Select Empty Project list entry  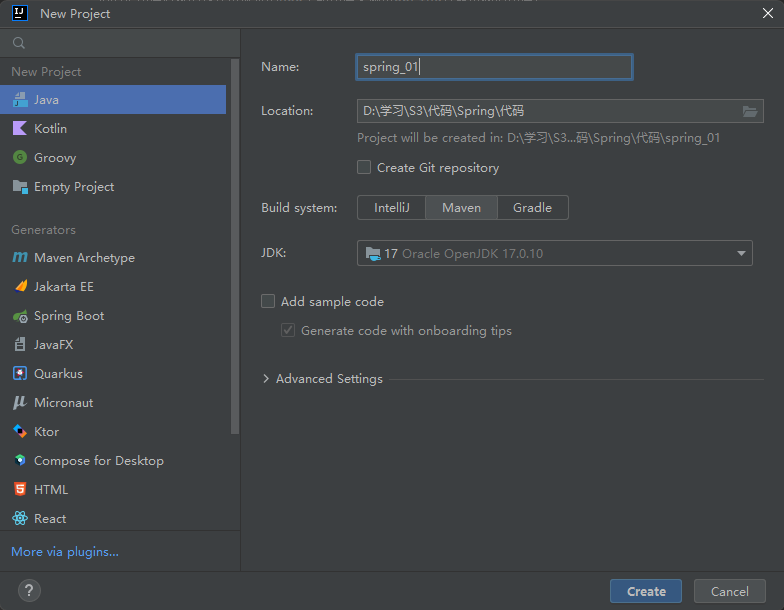coord(113,186)
